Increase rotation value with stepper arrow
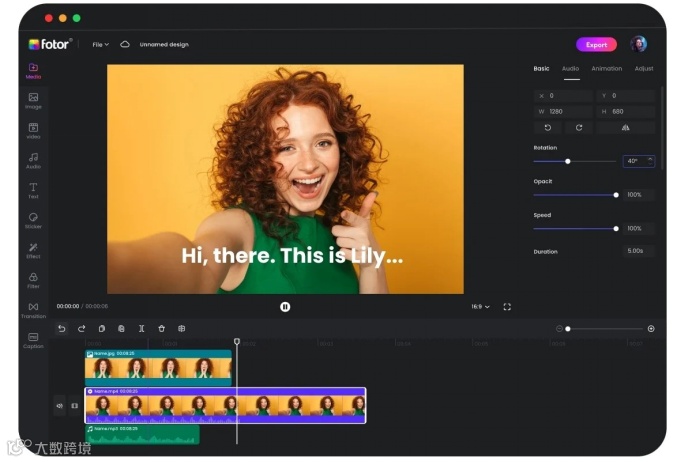The width and height of the screenshot is (693, 462). point(650,159)
